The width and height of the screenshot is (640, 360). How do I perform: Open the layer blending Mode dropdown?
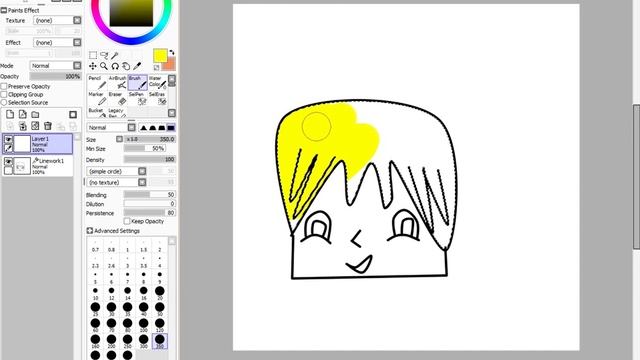pyautogui.click(x=56, y=66)
